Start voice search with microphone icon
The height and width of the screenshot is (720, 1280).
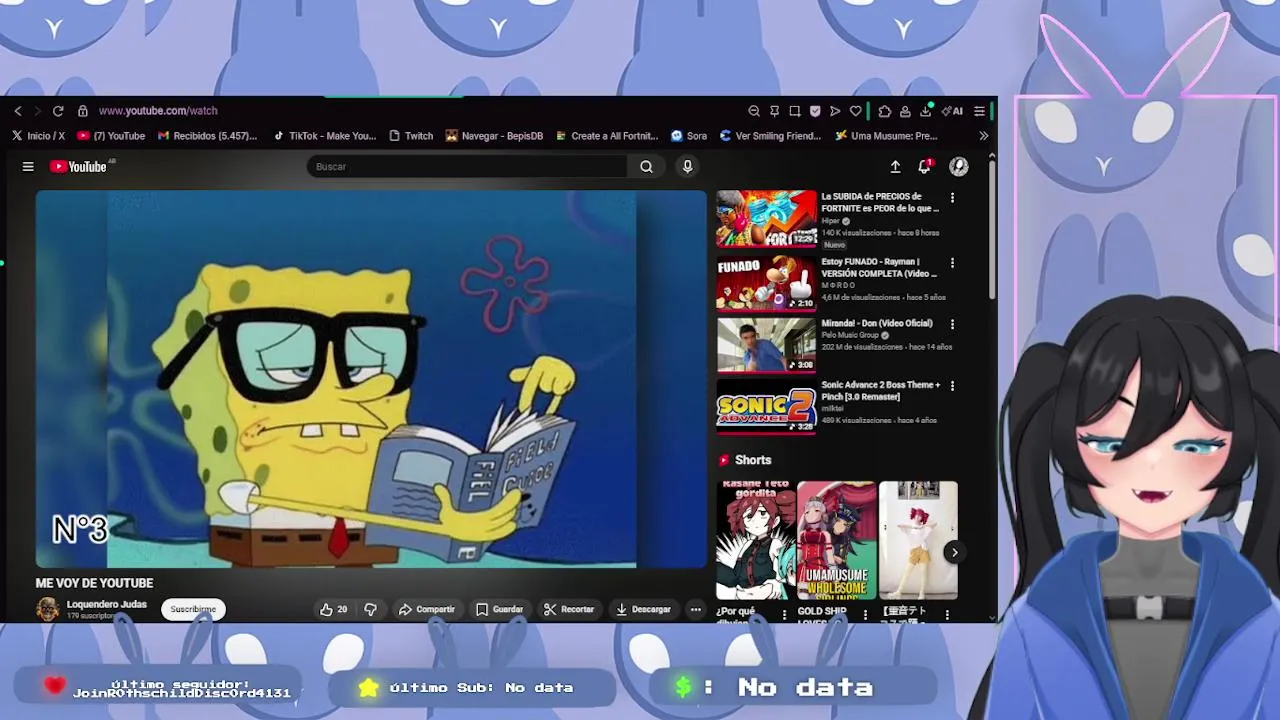click(687, 167)
